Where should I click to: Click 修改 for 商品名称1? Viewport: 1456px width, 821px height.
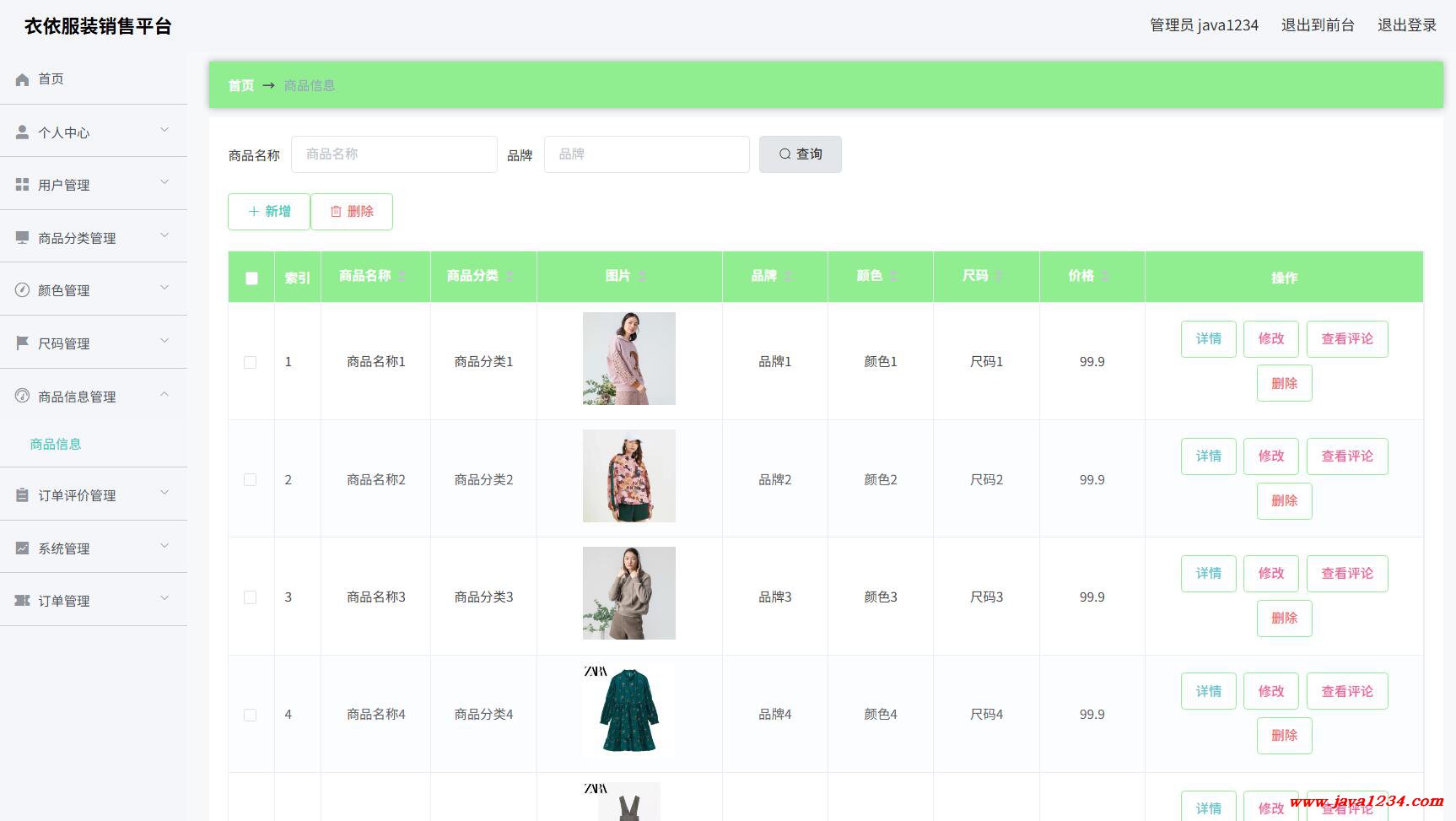1271,339
